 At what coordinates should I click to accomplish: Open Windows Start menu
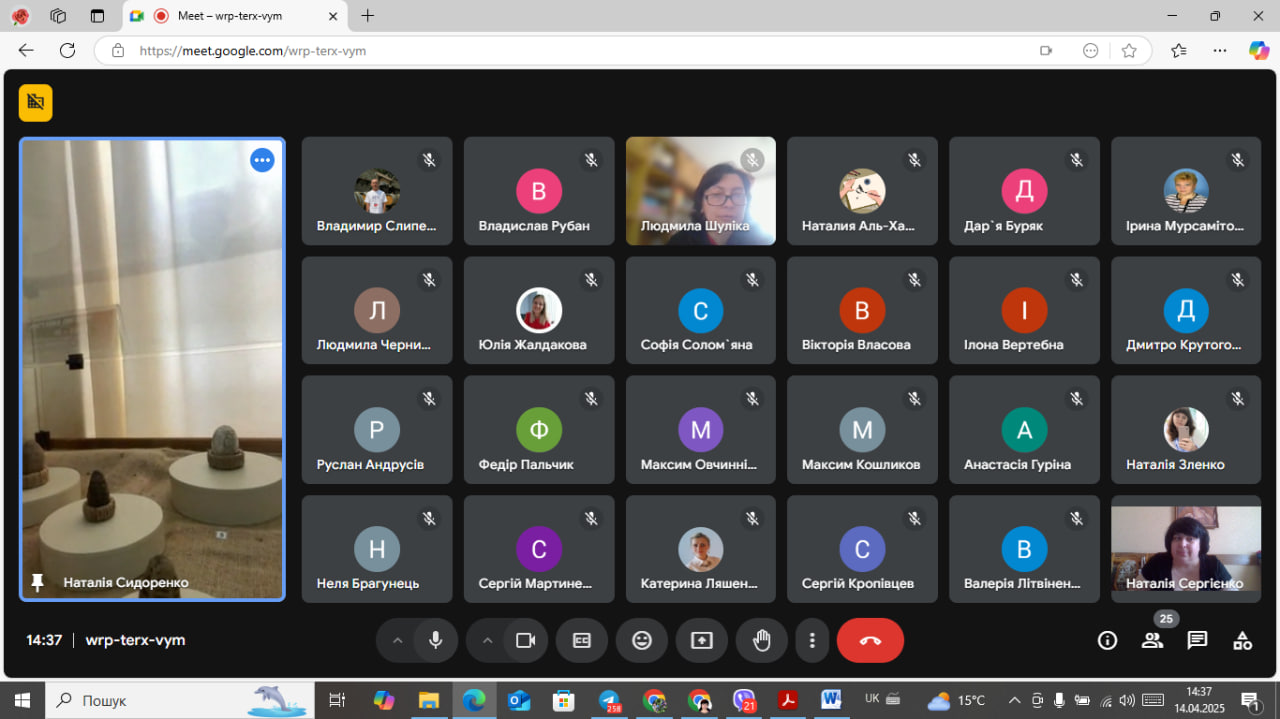click(21, 700)
